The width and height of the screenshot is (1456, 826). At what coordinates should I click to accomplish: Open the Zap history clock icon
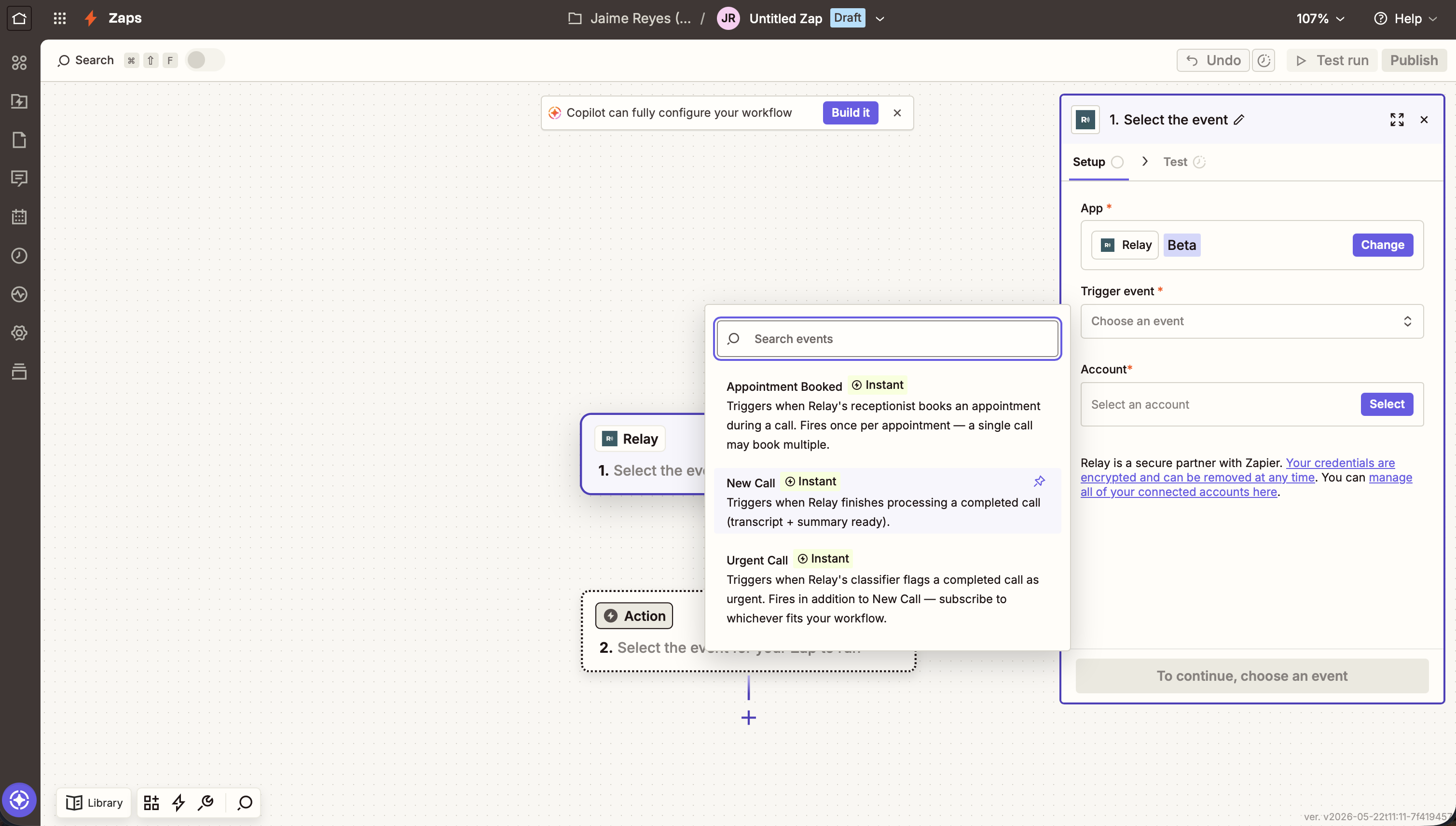click(19, 255)
